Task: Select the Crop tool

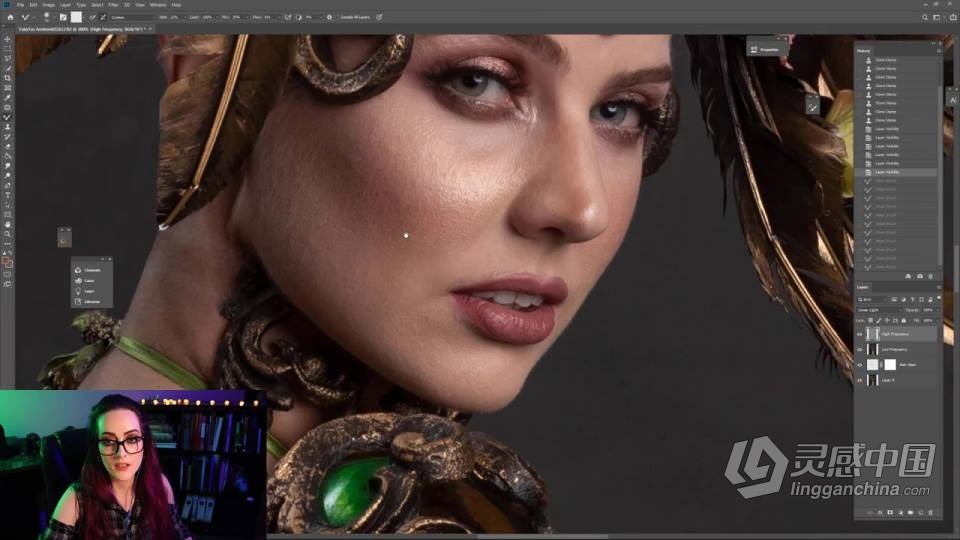Action: click(7, 78)
